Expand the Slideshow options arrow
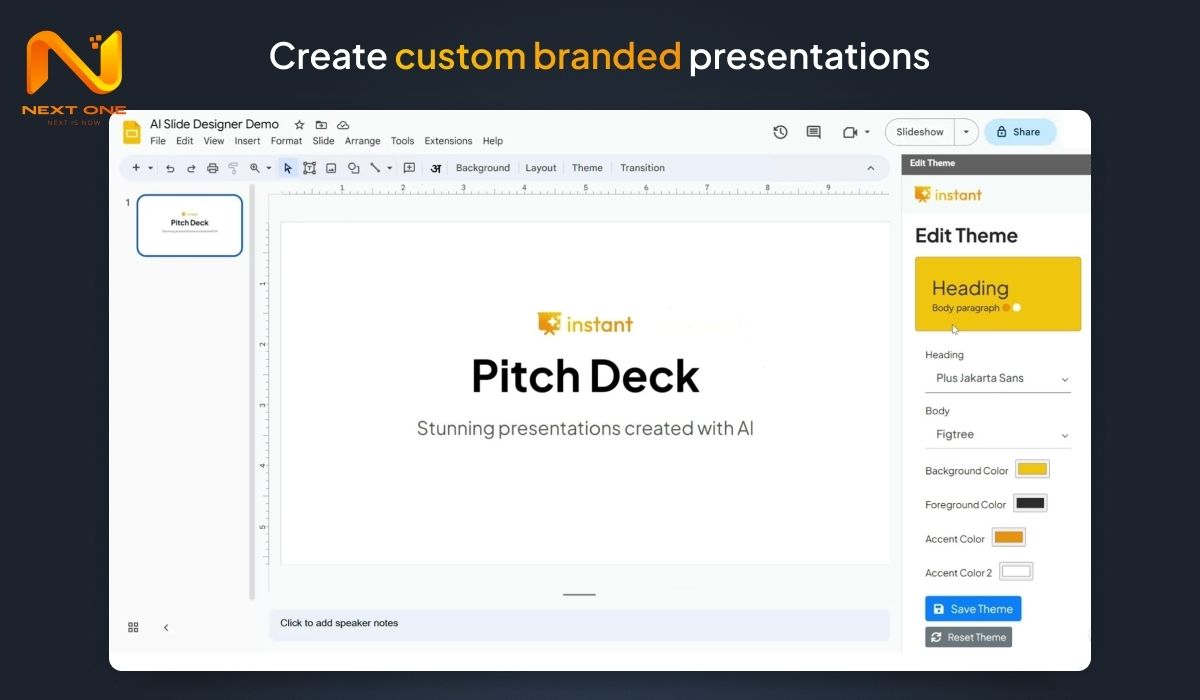Viewport: 1200px width, 700px height. coord(965,132)
